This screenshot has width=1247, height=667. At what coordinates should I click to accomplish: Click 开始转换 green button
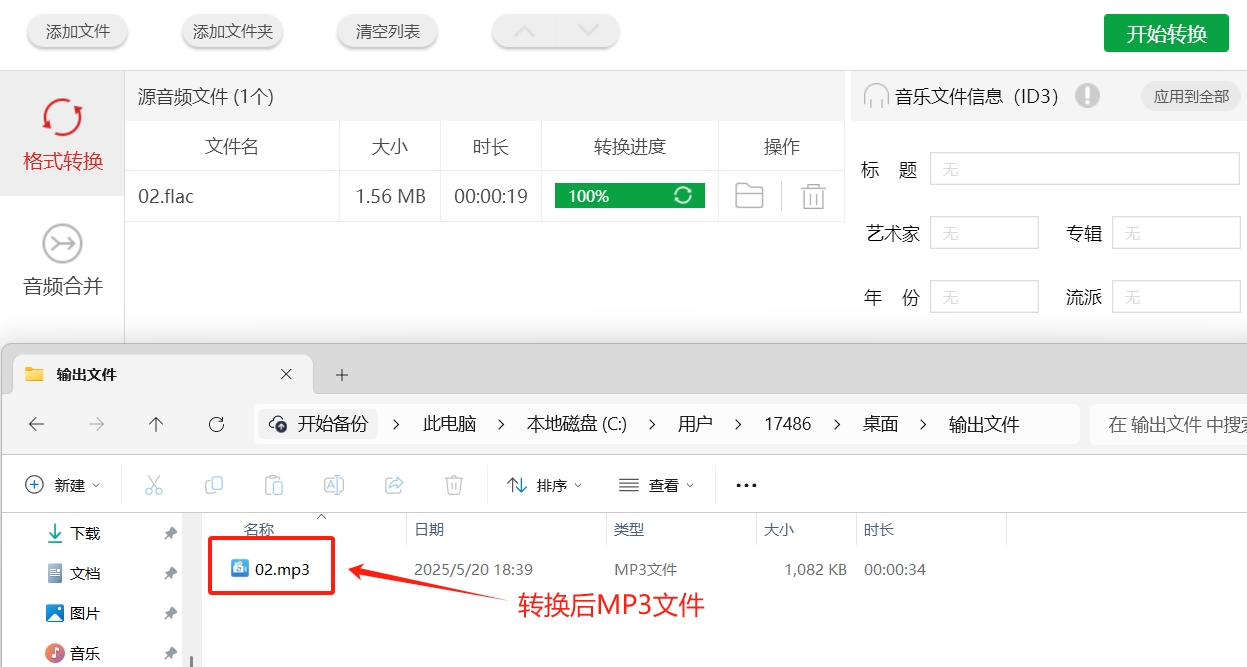pyautogui.click(x=1166, y=33)
